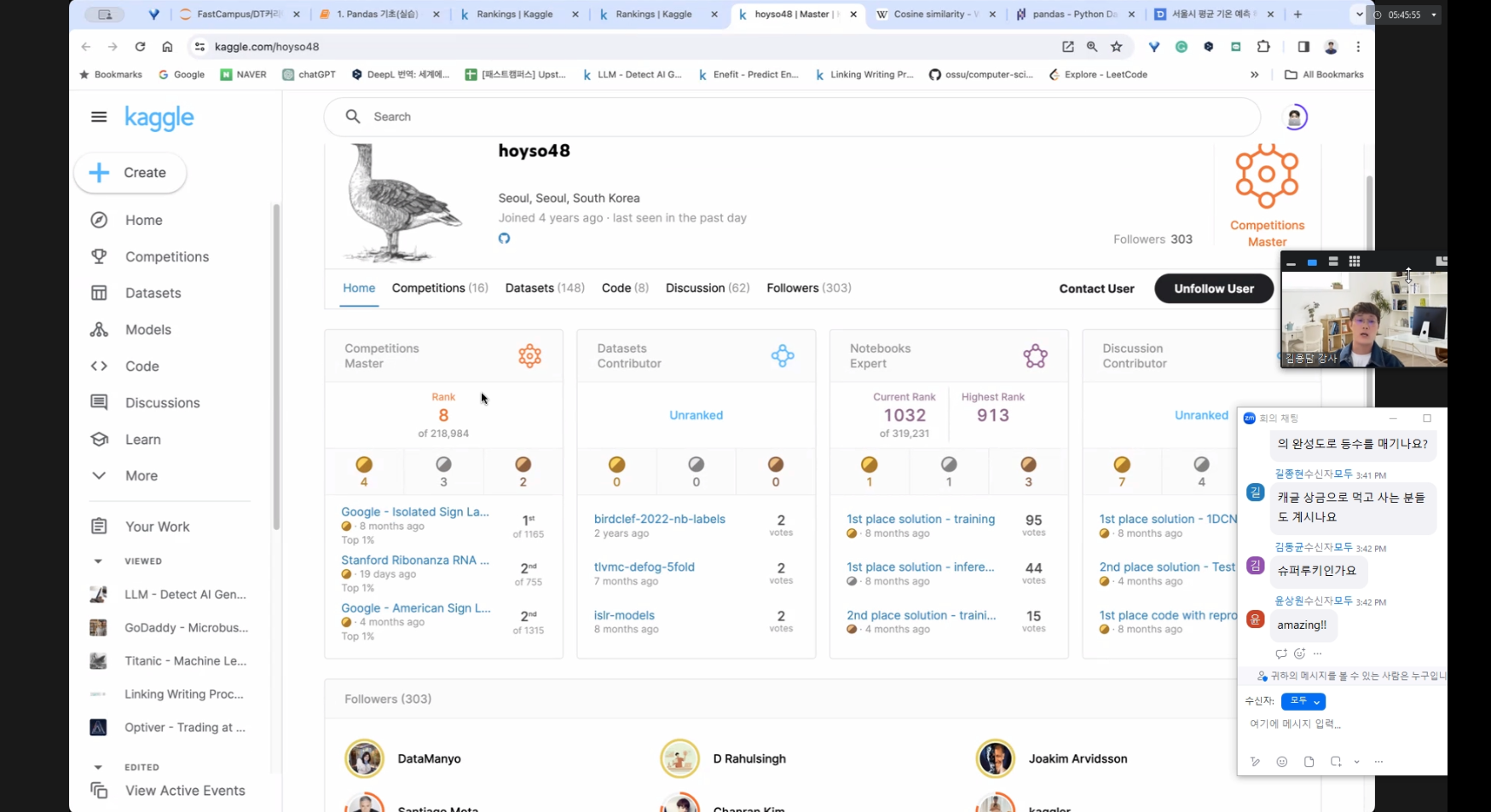Open the emoji picker in chat panel

click(1281, 762)
